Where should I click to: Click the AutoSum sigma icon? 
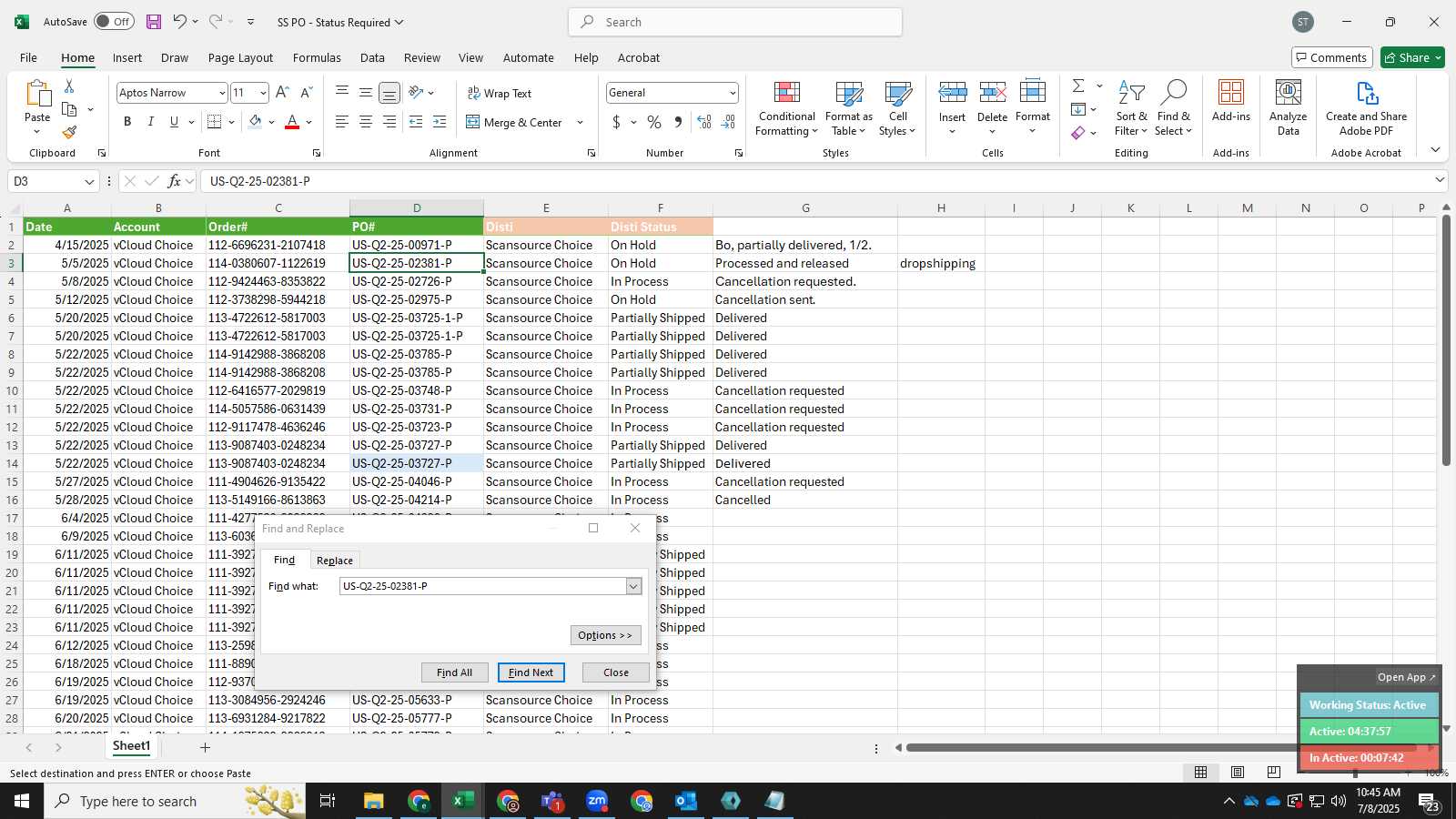[1078, 86]
